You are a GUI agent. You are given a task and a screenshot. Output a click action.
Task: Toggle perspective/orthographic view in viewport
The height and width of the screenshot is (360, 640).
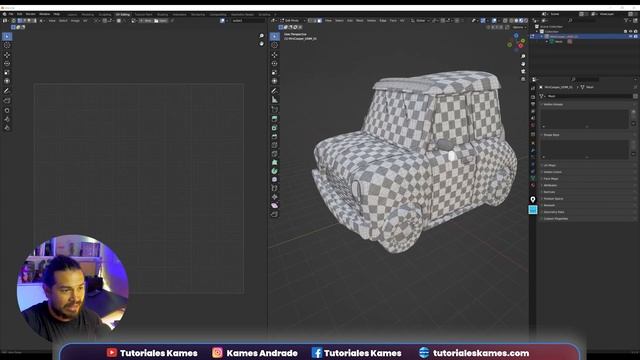(523, 79)
